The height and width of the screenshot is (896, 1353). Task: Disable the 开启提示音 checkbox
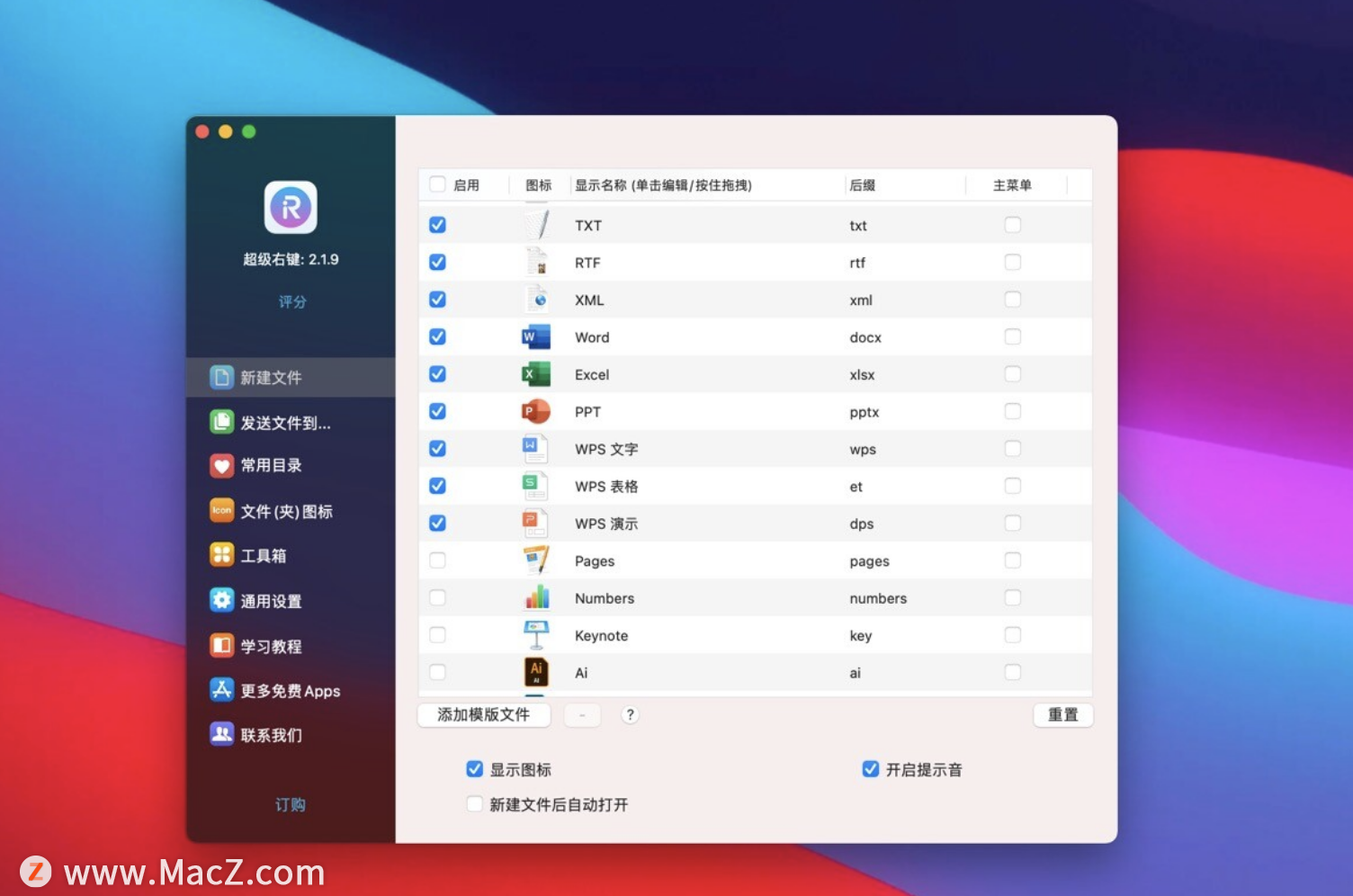(x=870, y=769)
